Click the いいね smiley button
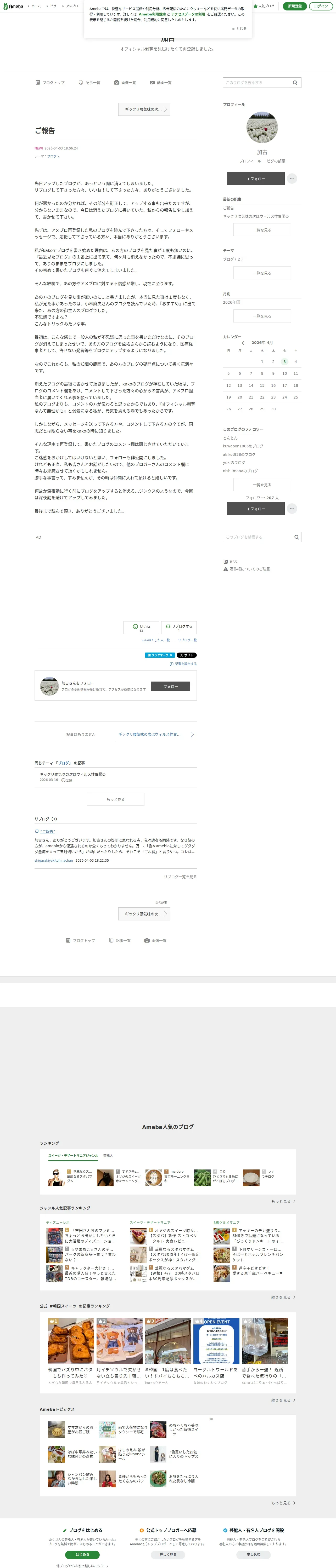Viewport: 336px width, 1568px height. point(142,627)
